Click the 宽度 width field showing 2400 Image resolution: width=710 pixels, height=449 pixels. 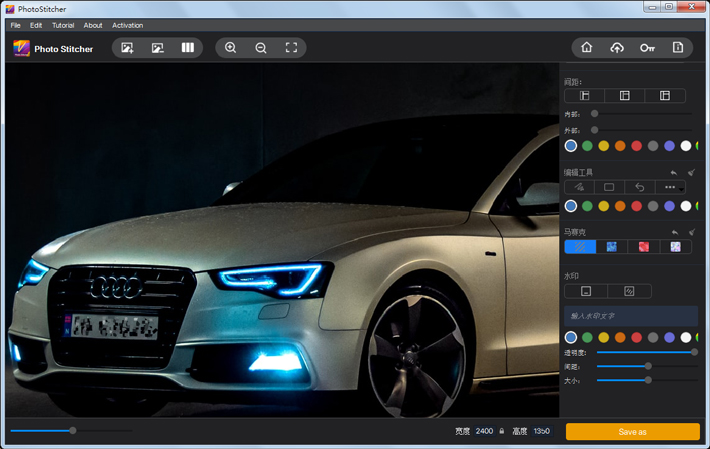point(484,431)
